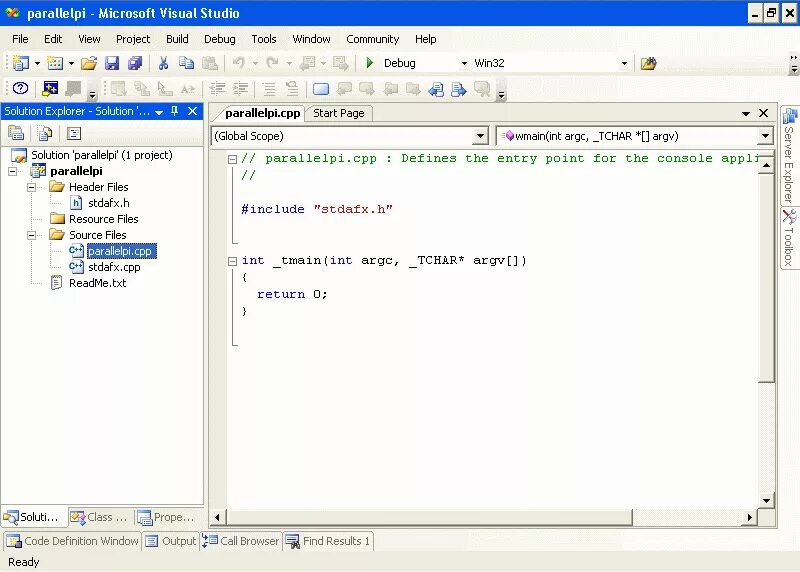The width and height of the screenshot is (800, 572).
Task: Open the Code Definition Window tab
Action: 72,541
